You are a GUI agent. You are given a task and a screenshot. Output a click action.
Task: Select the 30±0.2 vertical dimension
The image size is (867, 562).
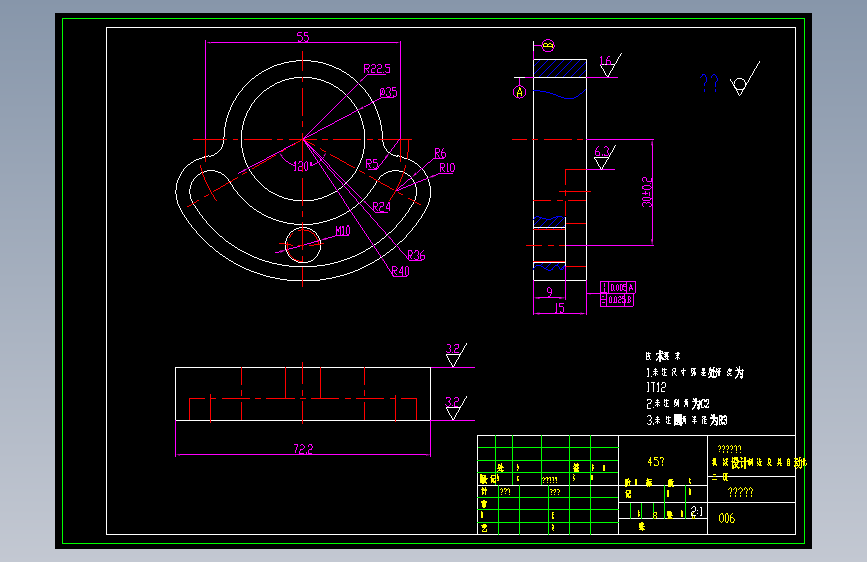pos(647,192)
